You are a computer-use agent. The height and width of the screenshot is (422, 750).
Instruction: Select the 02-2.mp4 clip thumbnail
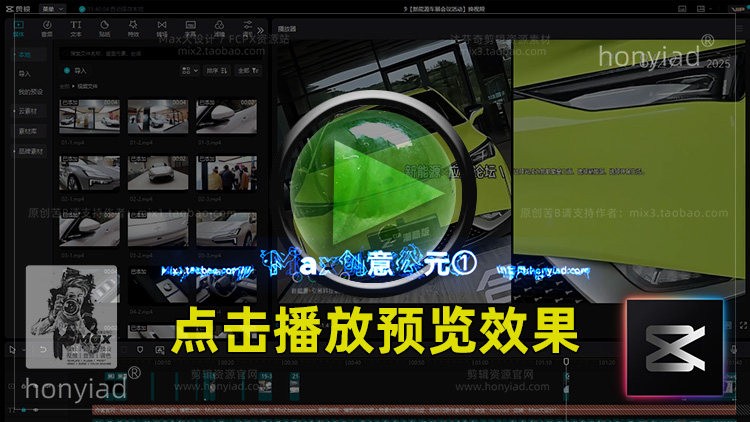[x=158, y=173]
